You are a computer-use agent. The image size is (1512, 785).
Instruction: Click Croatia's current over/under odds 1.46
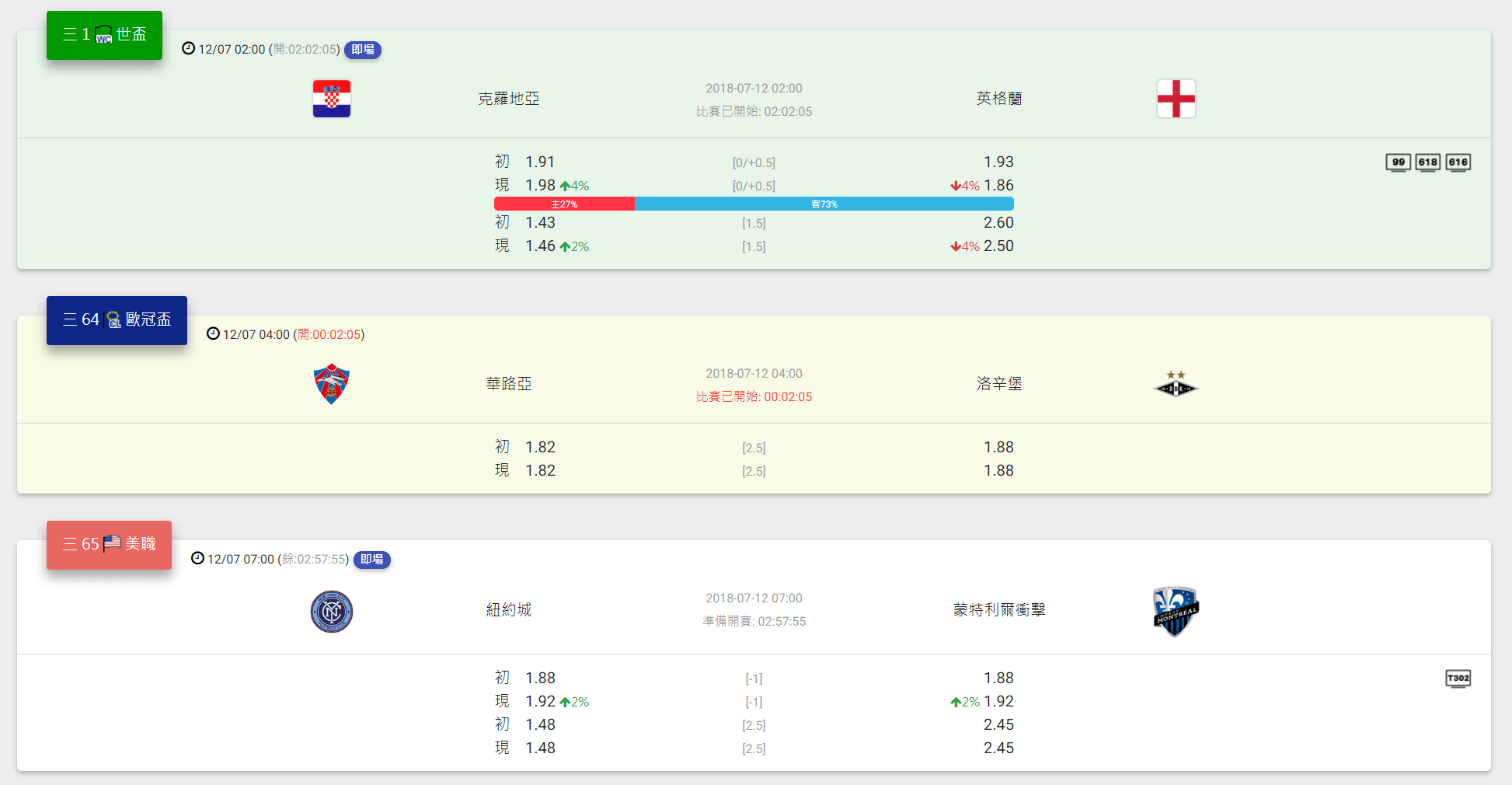(540, 246)
